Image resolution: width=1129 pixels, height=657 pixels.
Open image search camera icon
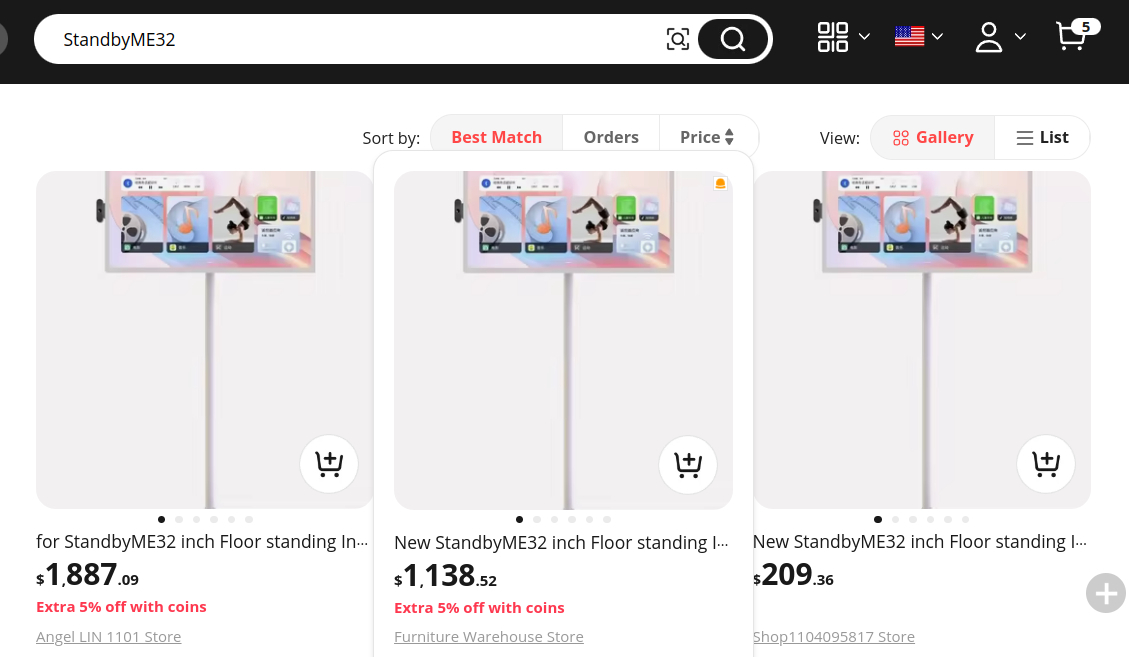coord(678,39)
